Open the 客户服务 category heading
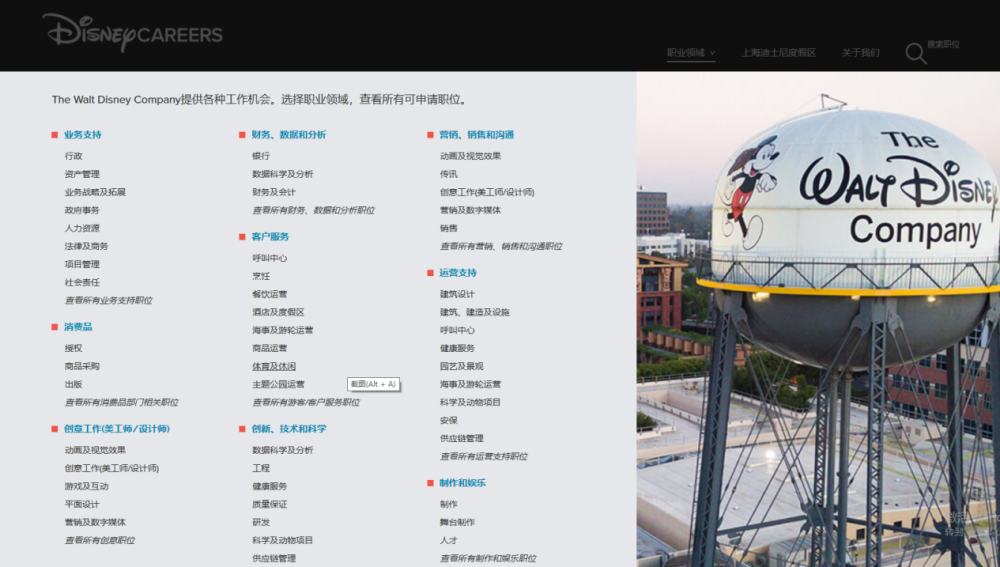The image size is (1000, 567). click(270, 237)
